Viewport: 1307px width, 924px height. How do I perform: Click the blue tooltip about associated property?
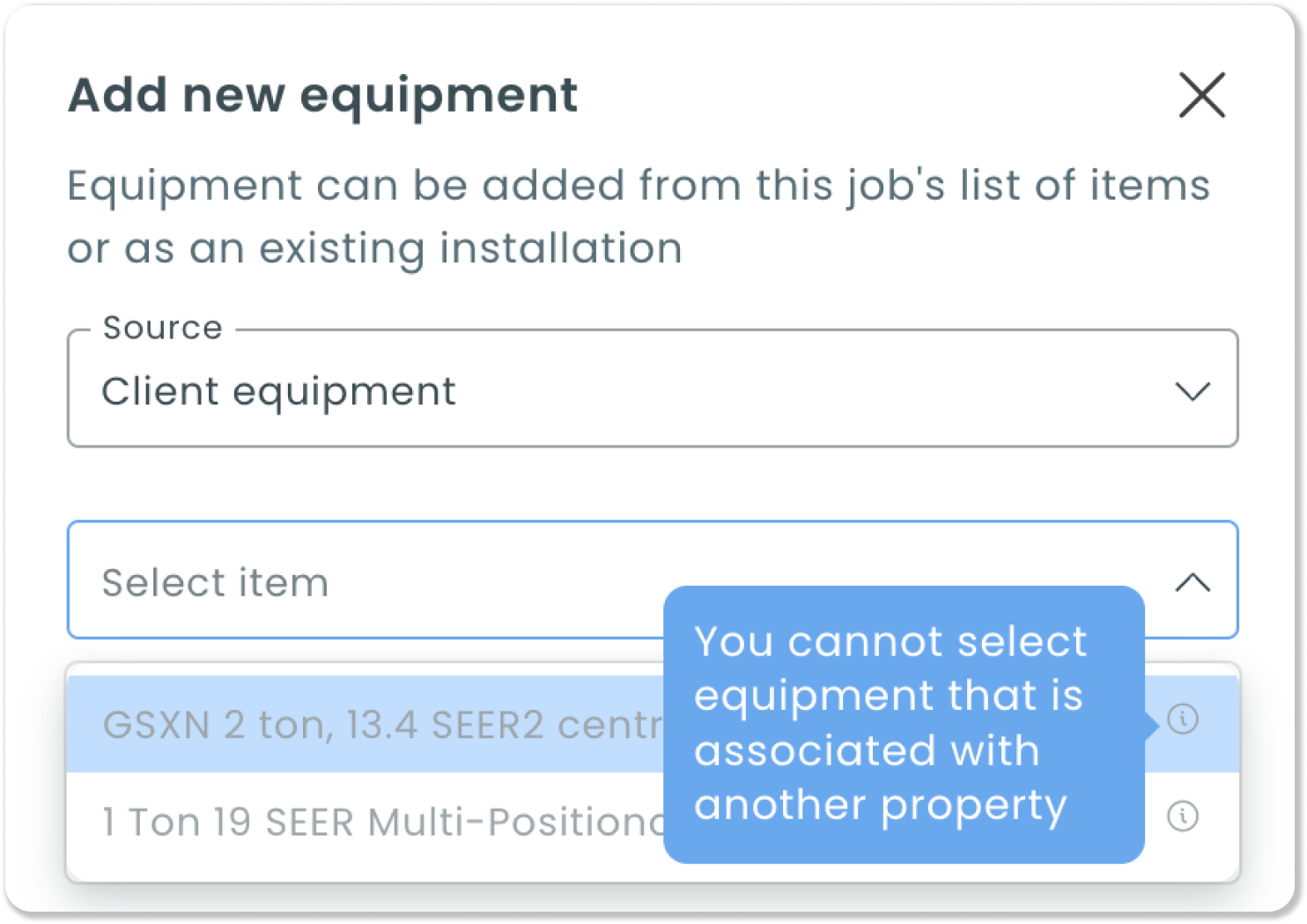point(904,724)
